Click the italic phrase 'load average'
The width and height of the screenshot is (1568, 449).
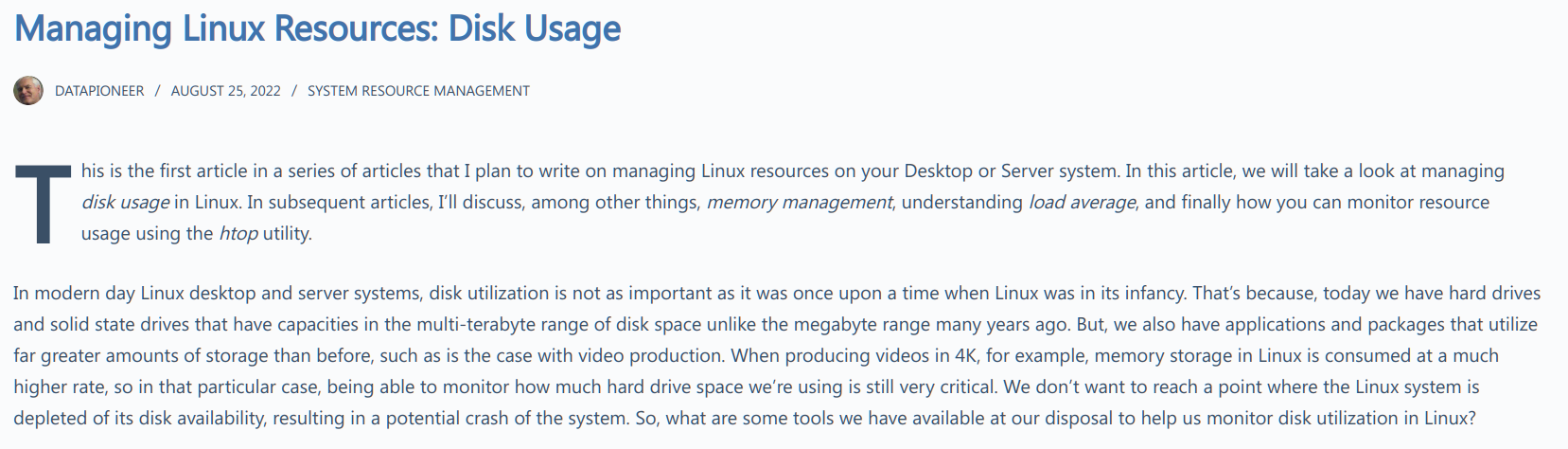coord(1082,202)
